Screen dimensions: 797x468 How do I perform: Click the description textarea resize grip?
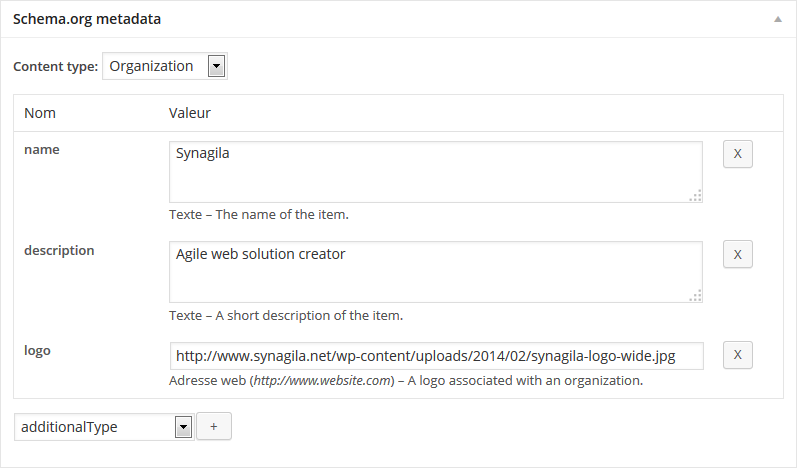(x=696, y=296)
